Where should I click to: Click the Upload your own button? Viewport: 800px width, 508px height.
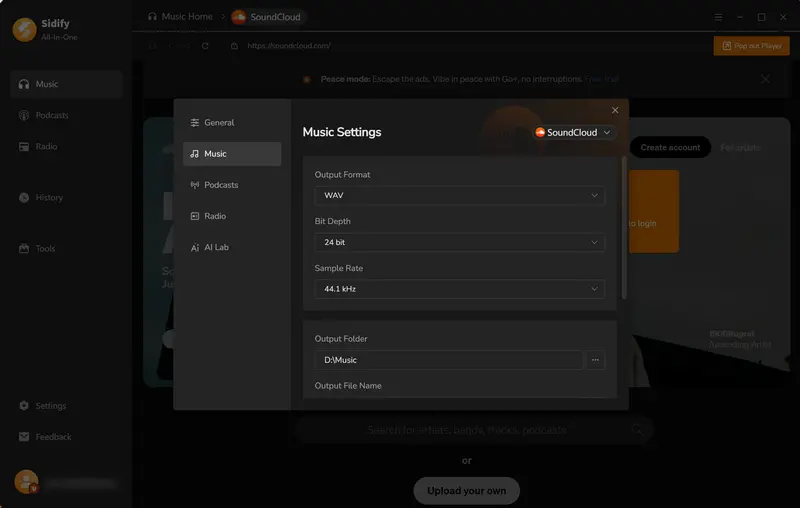tap(466, 491)
